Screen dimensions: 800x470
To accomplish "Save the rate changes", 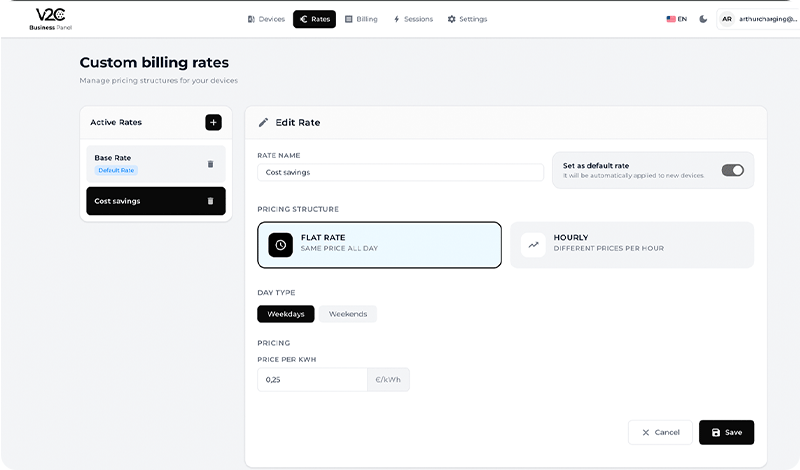I will click(x=726, y=432).
